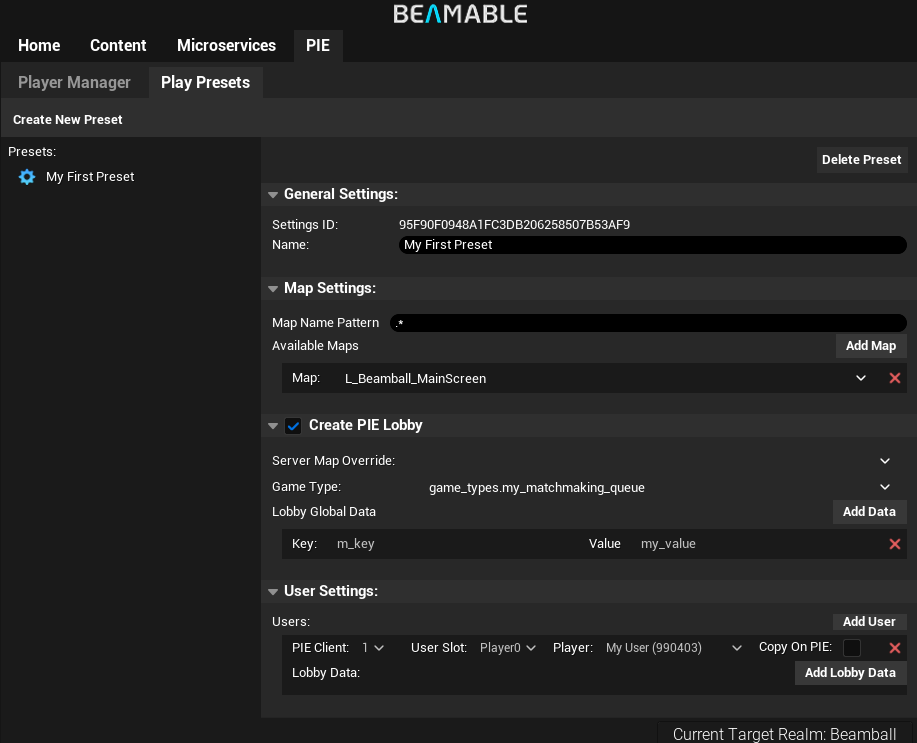Screen dimensions: 917x743
Task: Enable the Copy On PIE checkbox
Action: click(x=852, y=648)
